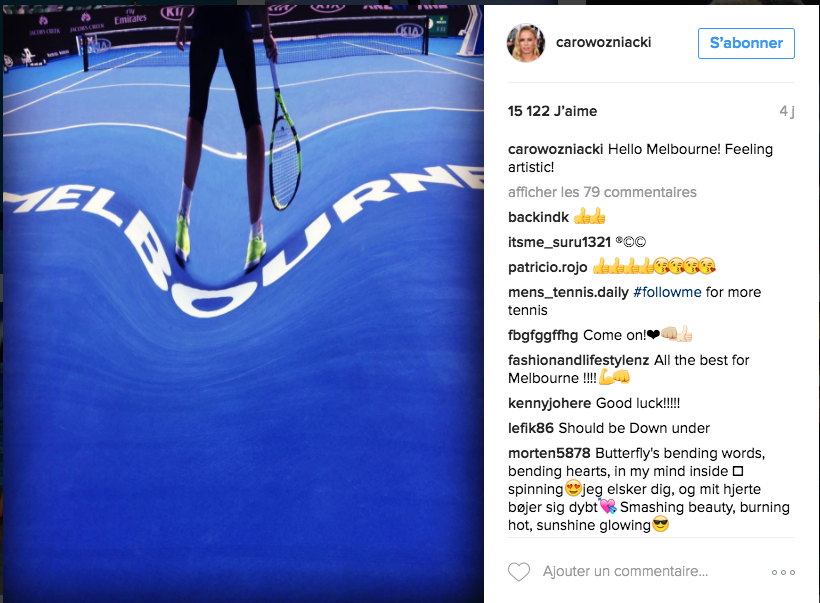
Task: Open the three-dots more options menu
Action: (783, 573)
